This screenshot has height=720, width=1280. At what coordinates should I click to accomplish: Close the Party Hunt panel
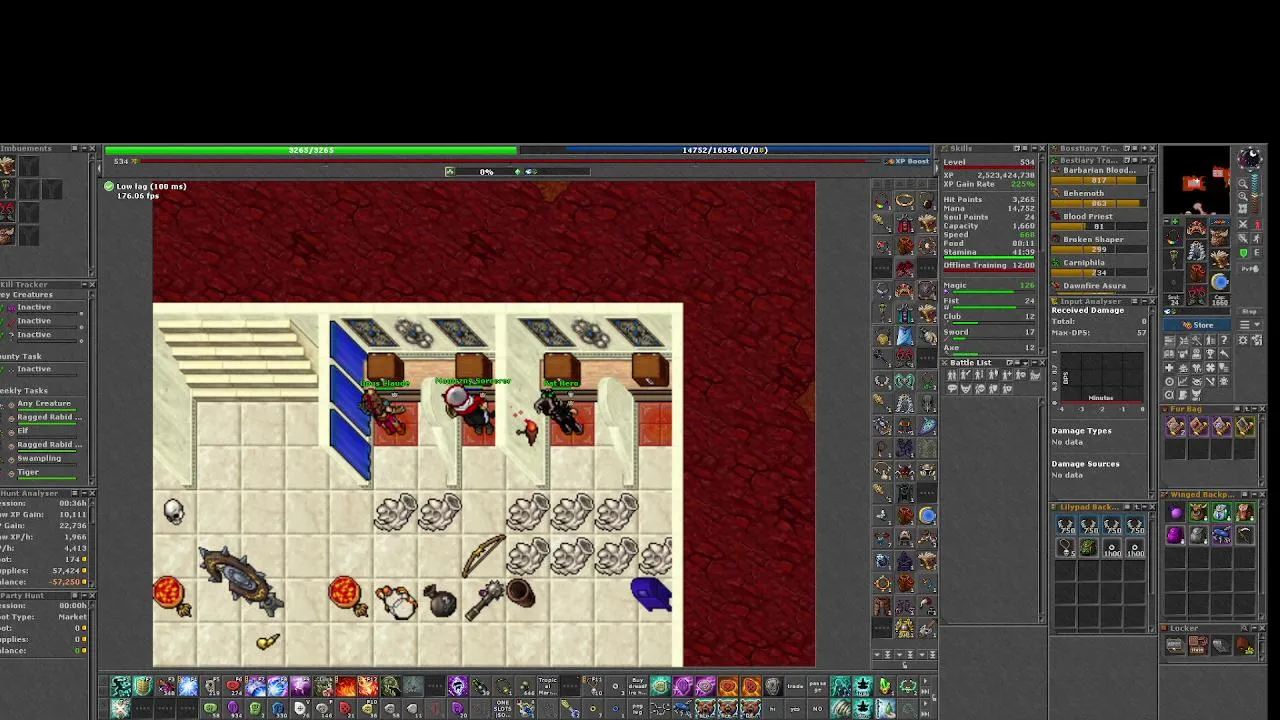pyautogui.click(x=92, y=595)
